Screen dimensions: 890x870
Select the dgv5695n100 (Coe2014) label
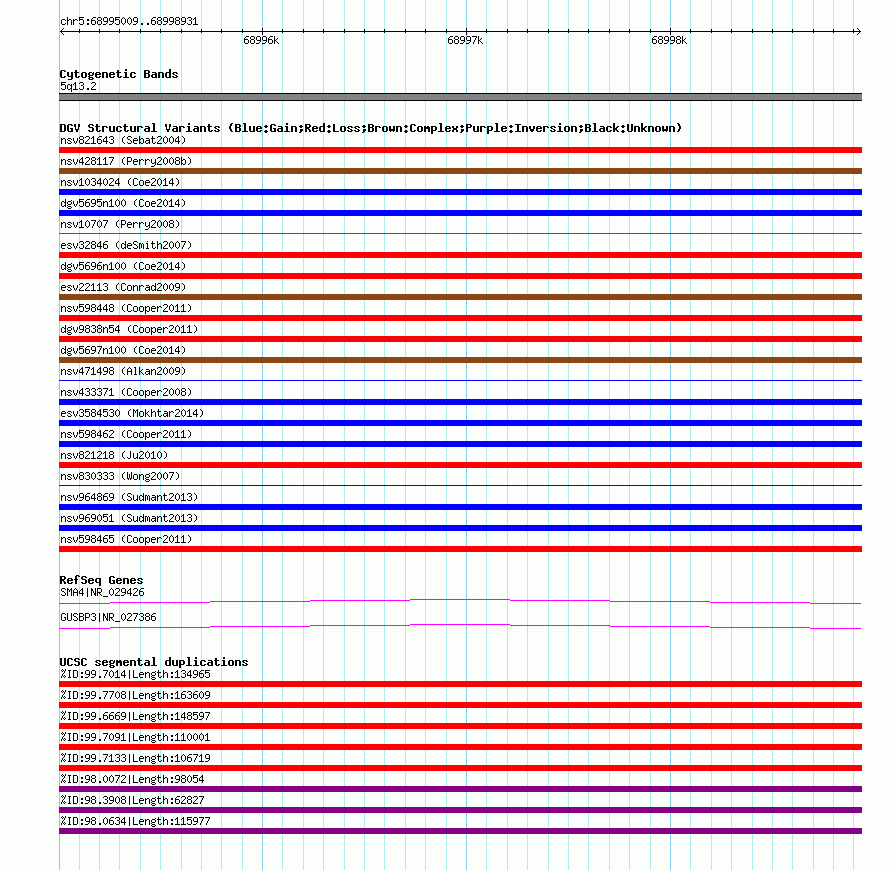pos(123,203)
